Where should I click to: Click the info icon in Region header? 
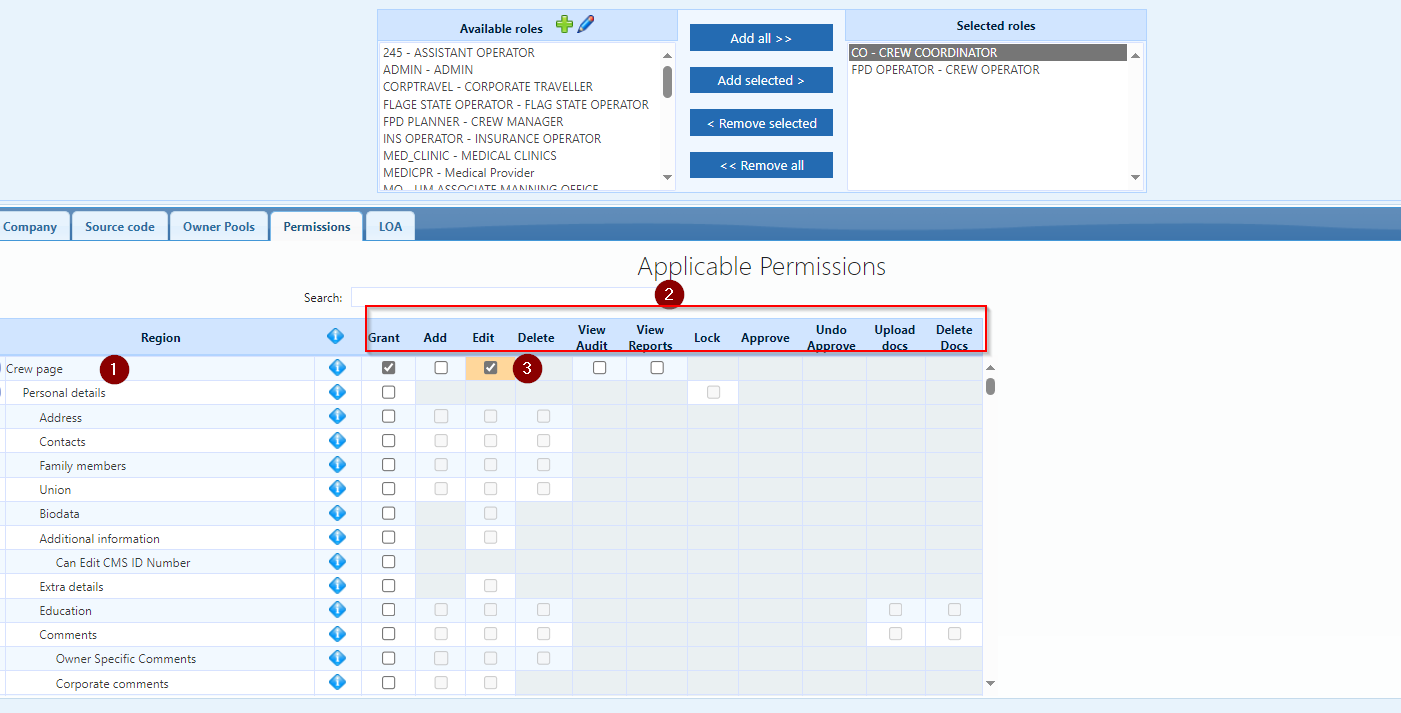pos(337,337)
